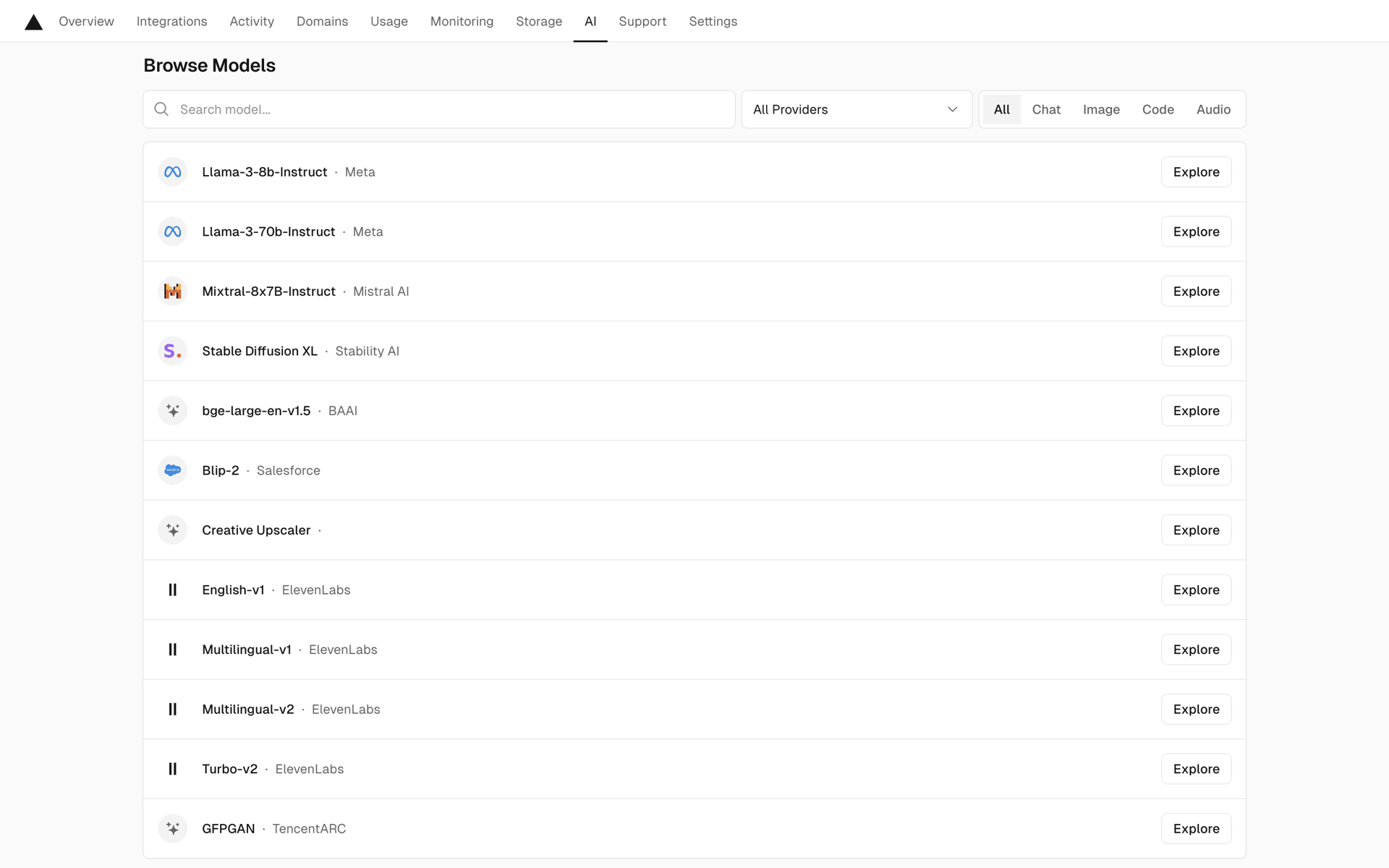Click the sparkle icon beside bge-large-en-v1.5
Viewport: 1389px width, 868px height.
pos(173,411)
